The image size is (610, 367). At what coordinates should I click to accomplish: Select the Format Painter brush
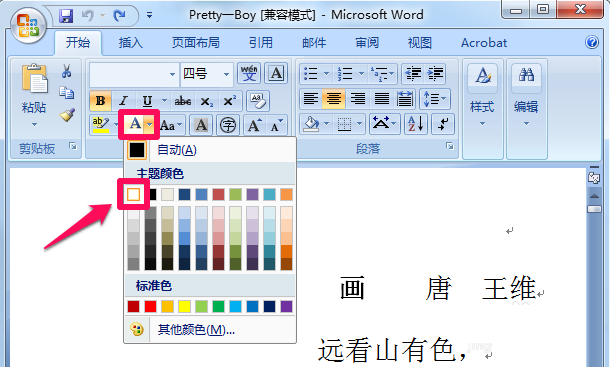(67, 115)
